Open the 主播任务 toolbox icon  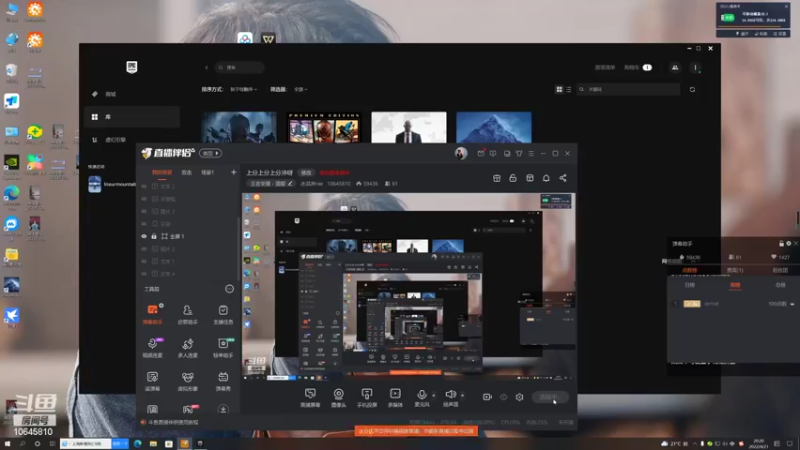click(x=223, y=313)
